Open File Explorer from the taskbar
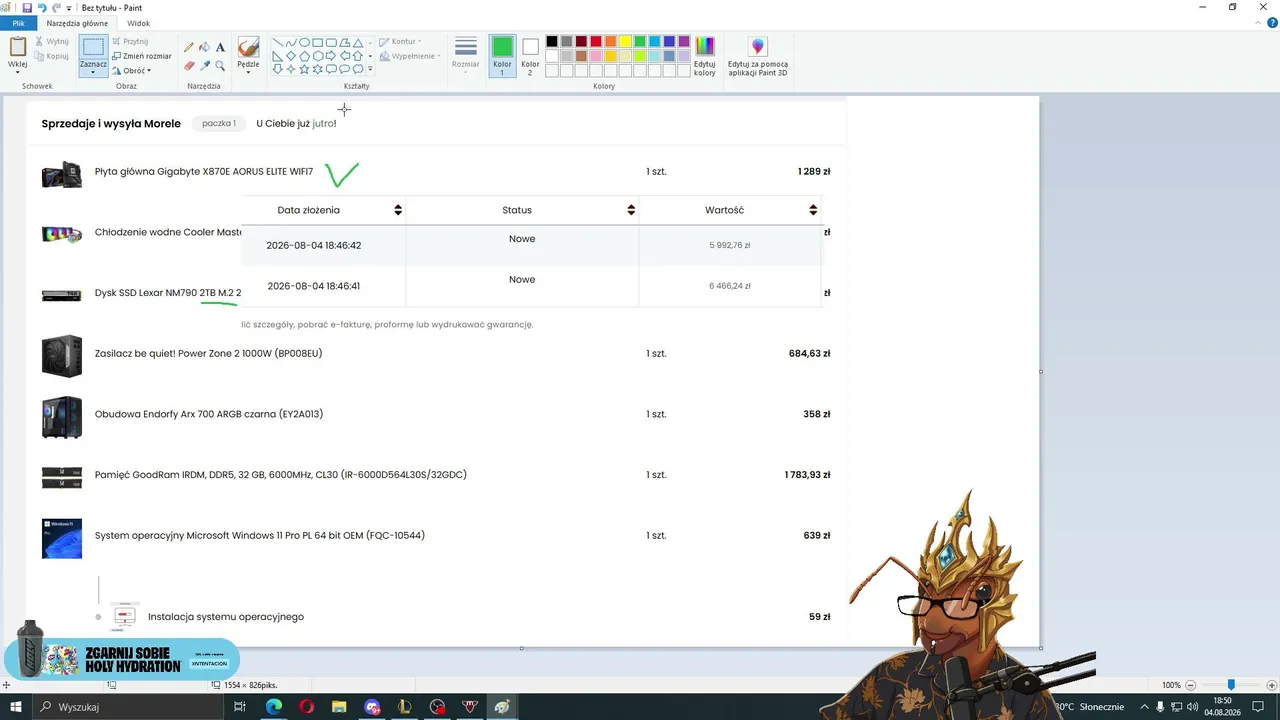 [x=339, y=707]
